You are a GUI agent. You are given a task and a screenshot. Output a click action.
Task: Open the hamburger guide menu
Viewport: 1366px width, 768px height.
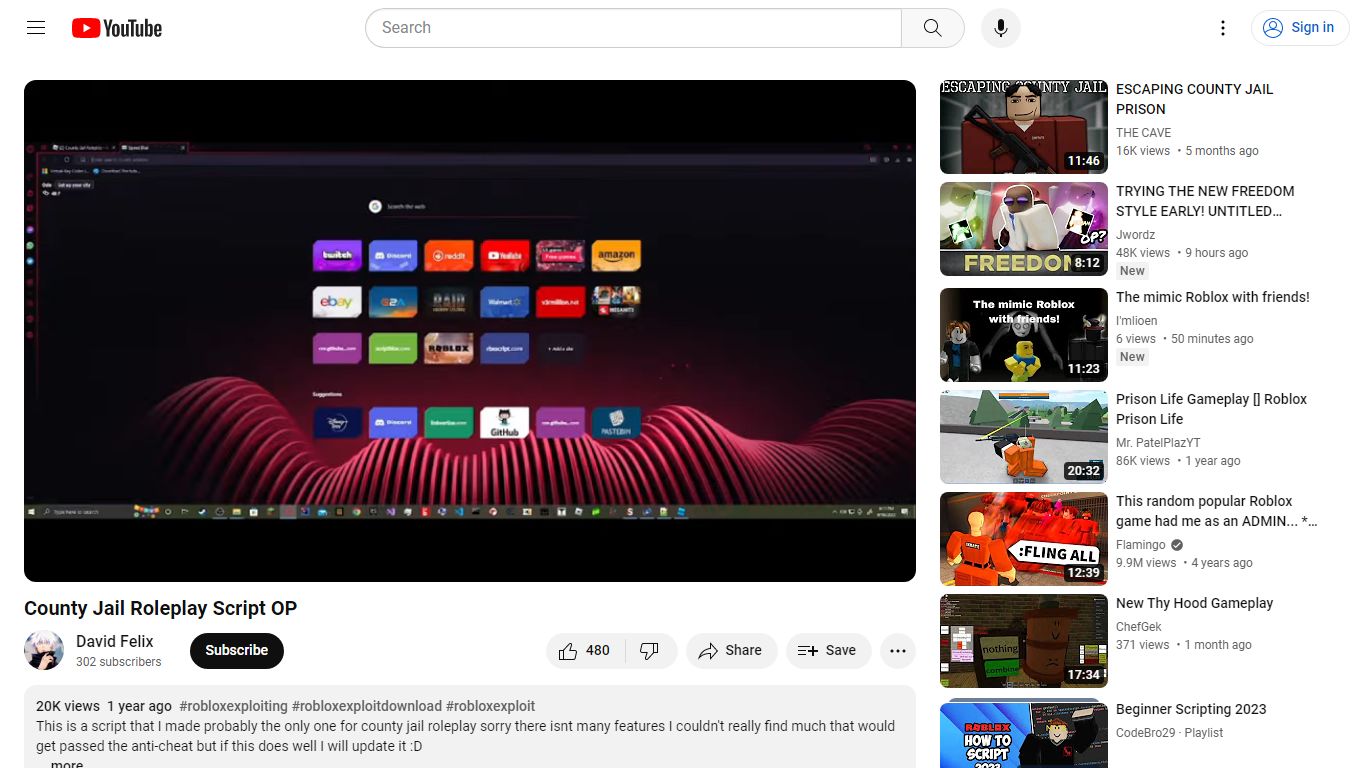[x=36, y=28]
